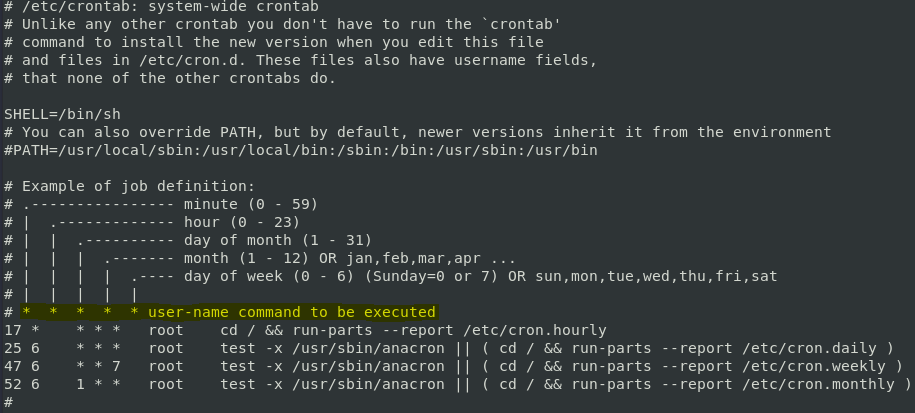
Task: Click minute value 47 in weekly job
Action: pos(12,366)
